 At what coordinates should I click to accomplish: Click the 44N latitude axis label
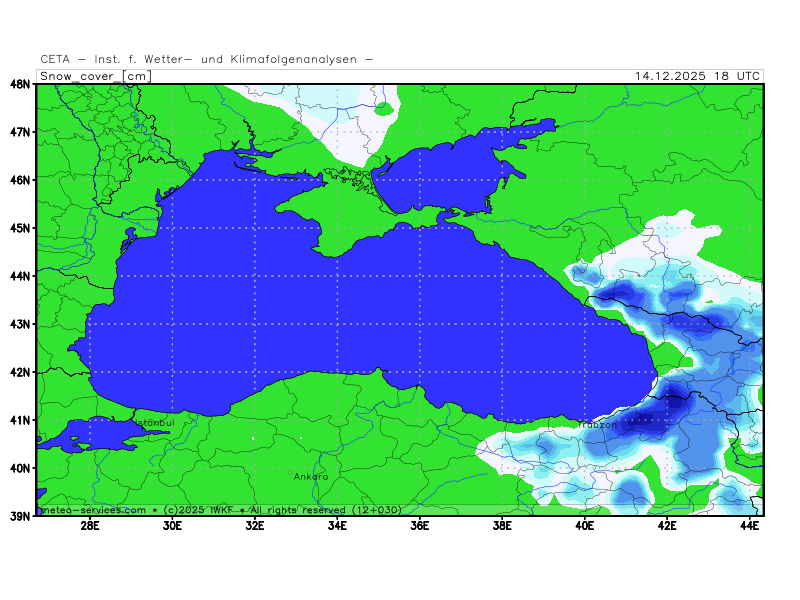point(20,276)
